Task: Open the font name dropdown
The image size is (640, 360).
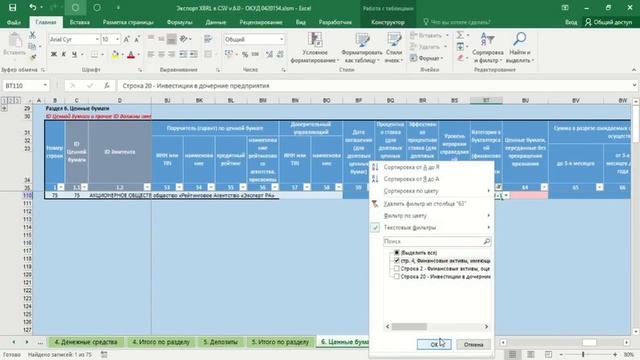Action: [x=97, y=39]
